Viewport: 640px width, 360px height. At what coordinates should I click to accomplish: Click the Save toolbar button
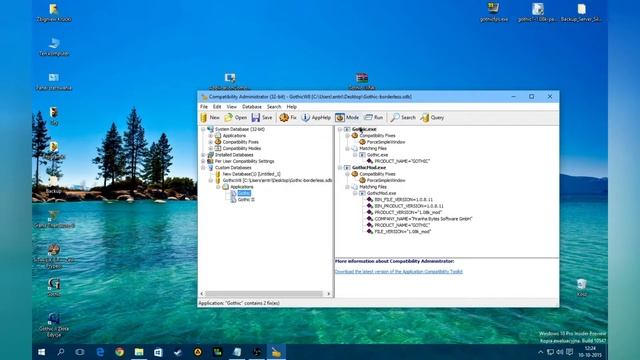(x=262, y=118)
